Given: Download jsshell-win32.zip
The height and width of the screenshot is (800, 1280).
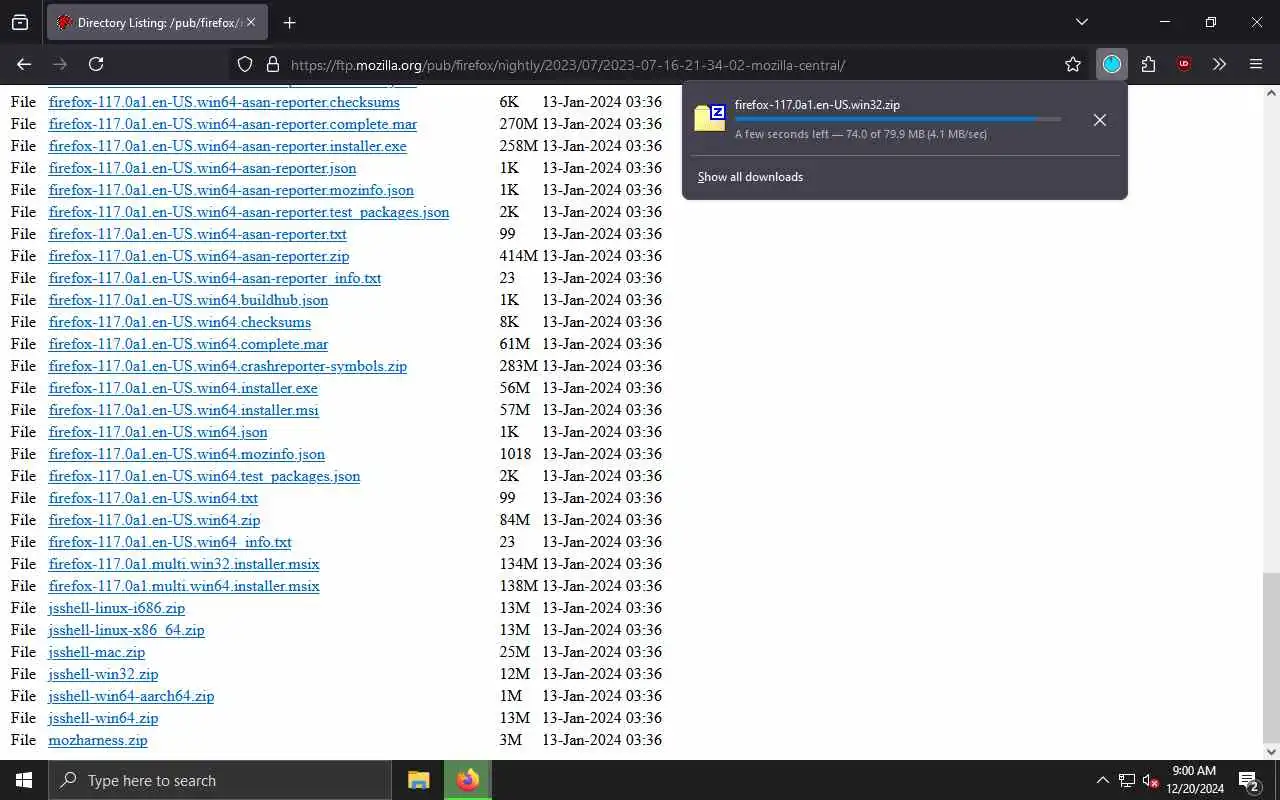Looking at the screenshot, I should coord(103,674).
